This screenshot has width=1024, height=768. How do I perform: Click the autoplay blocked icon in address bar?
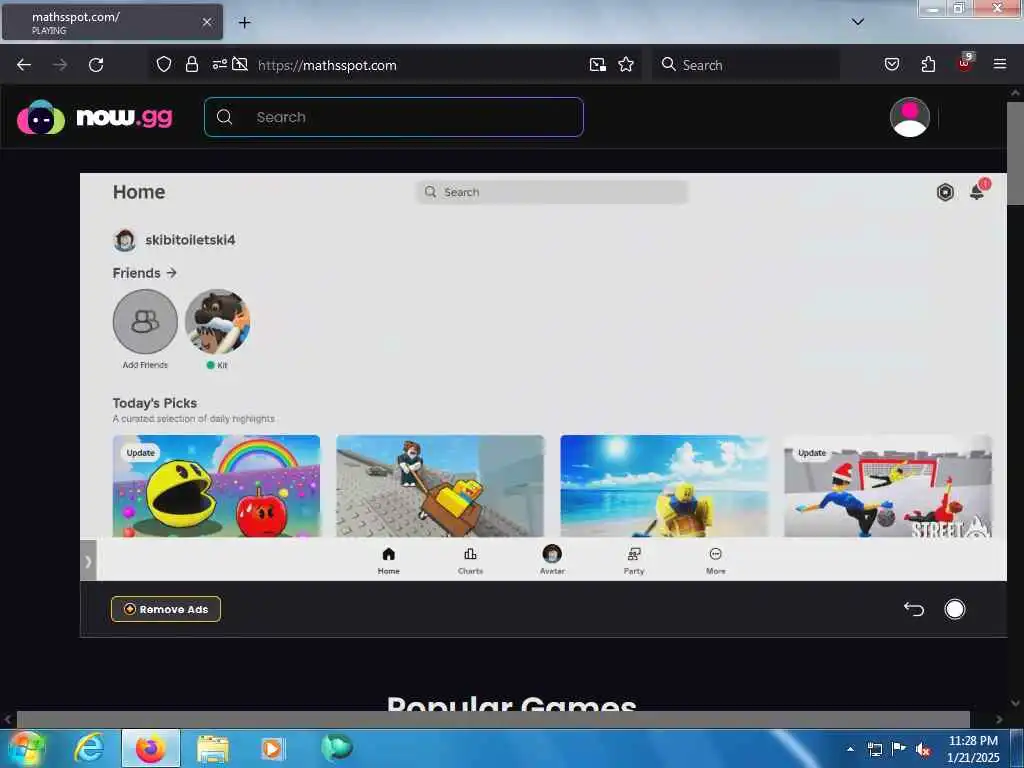(240, 64)
